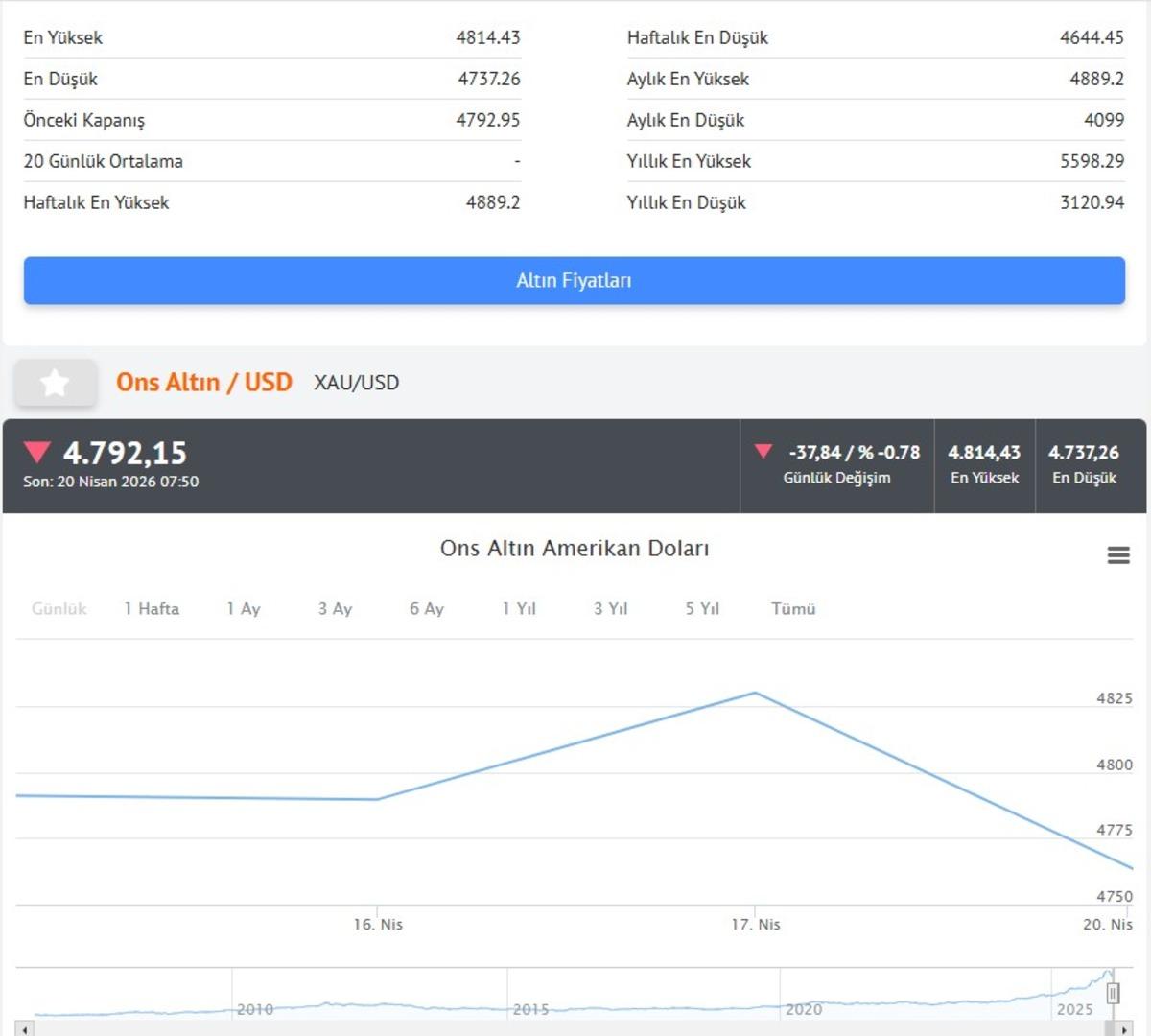Set chart period to 6 Ay

(x=427, y=609)
